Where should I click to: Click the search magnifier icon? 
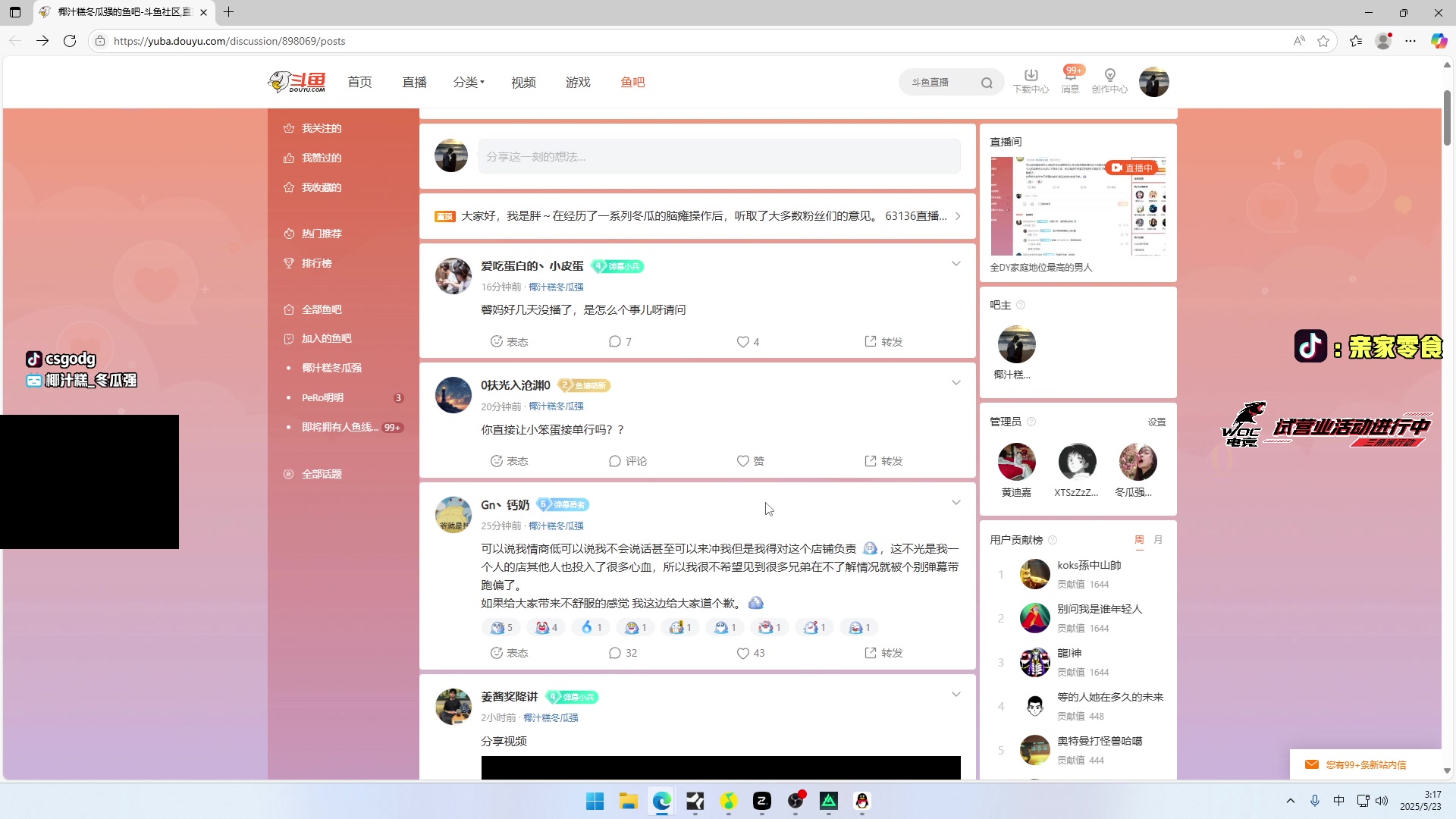tap(987, 83)
